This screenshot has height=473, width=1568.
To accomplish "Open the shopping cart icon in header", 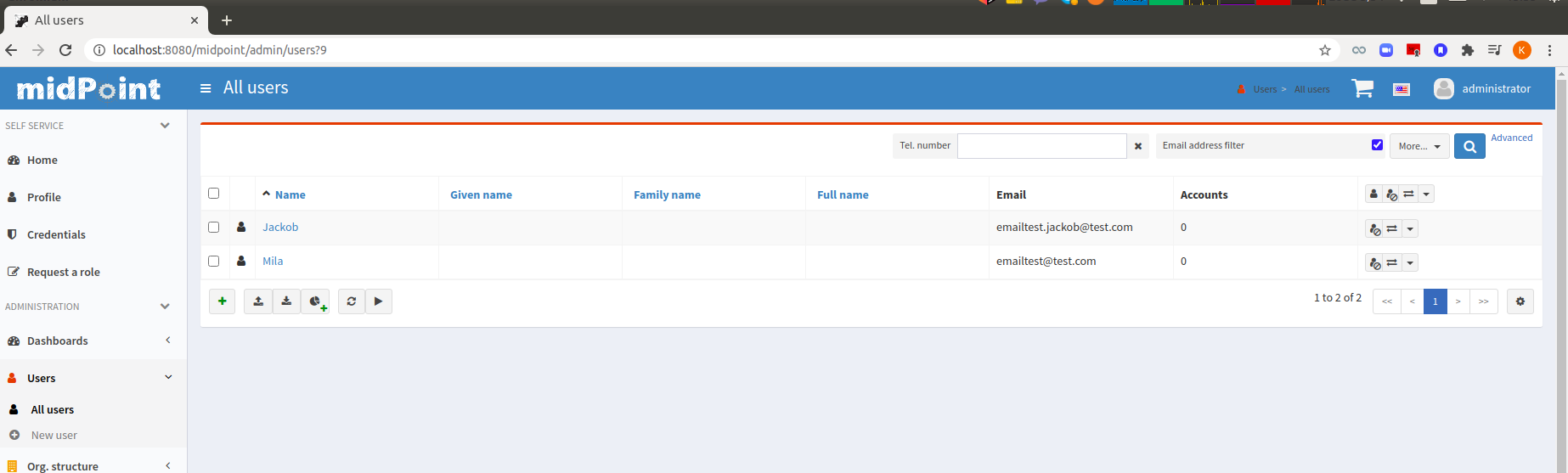I will click(1362, 88).
